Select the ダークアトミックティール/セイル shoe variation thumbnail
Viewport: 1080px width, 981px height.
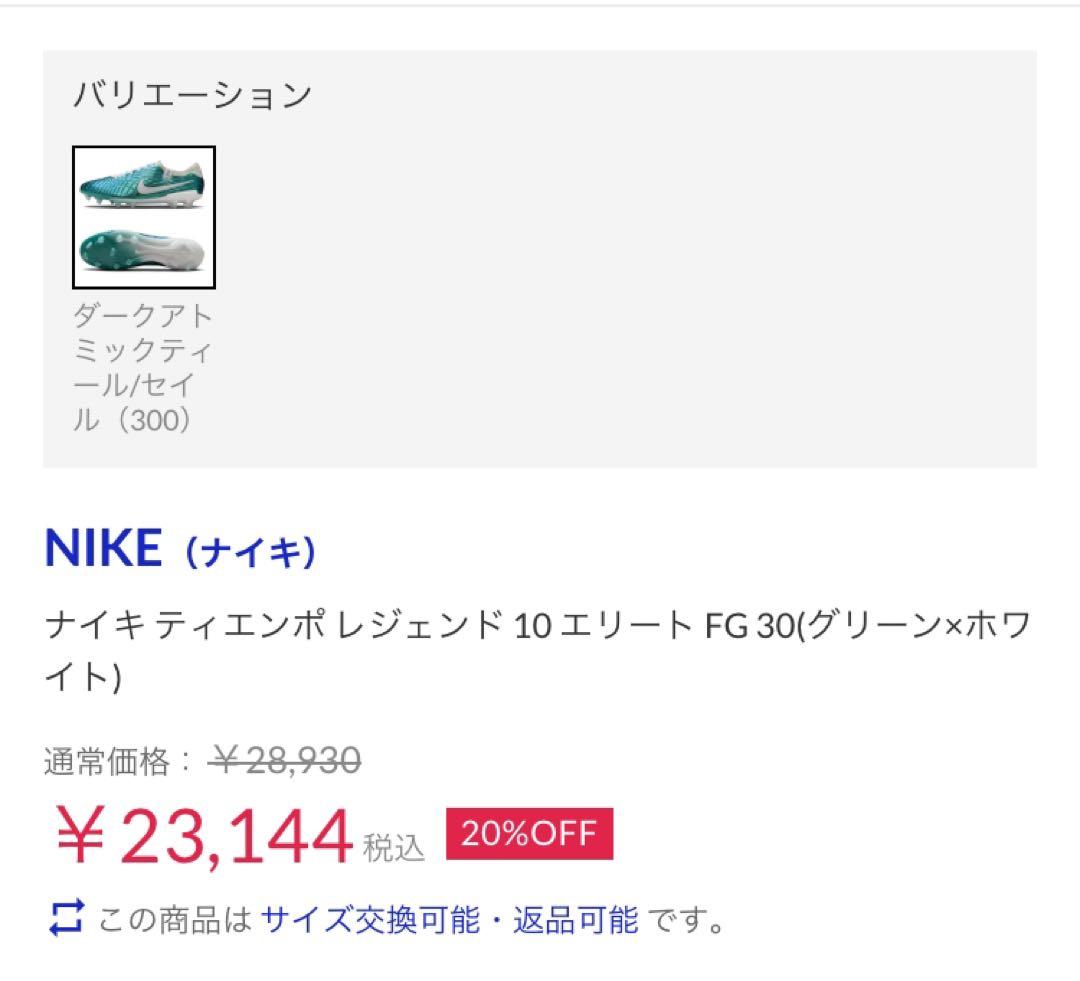[146, 216]
